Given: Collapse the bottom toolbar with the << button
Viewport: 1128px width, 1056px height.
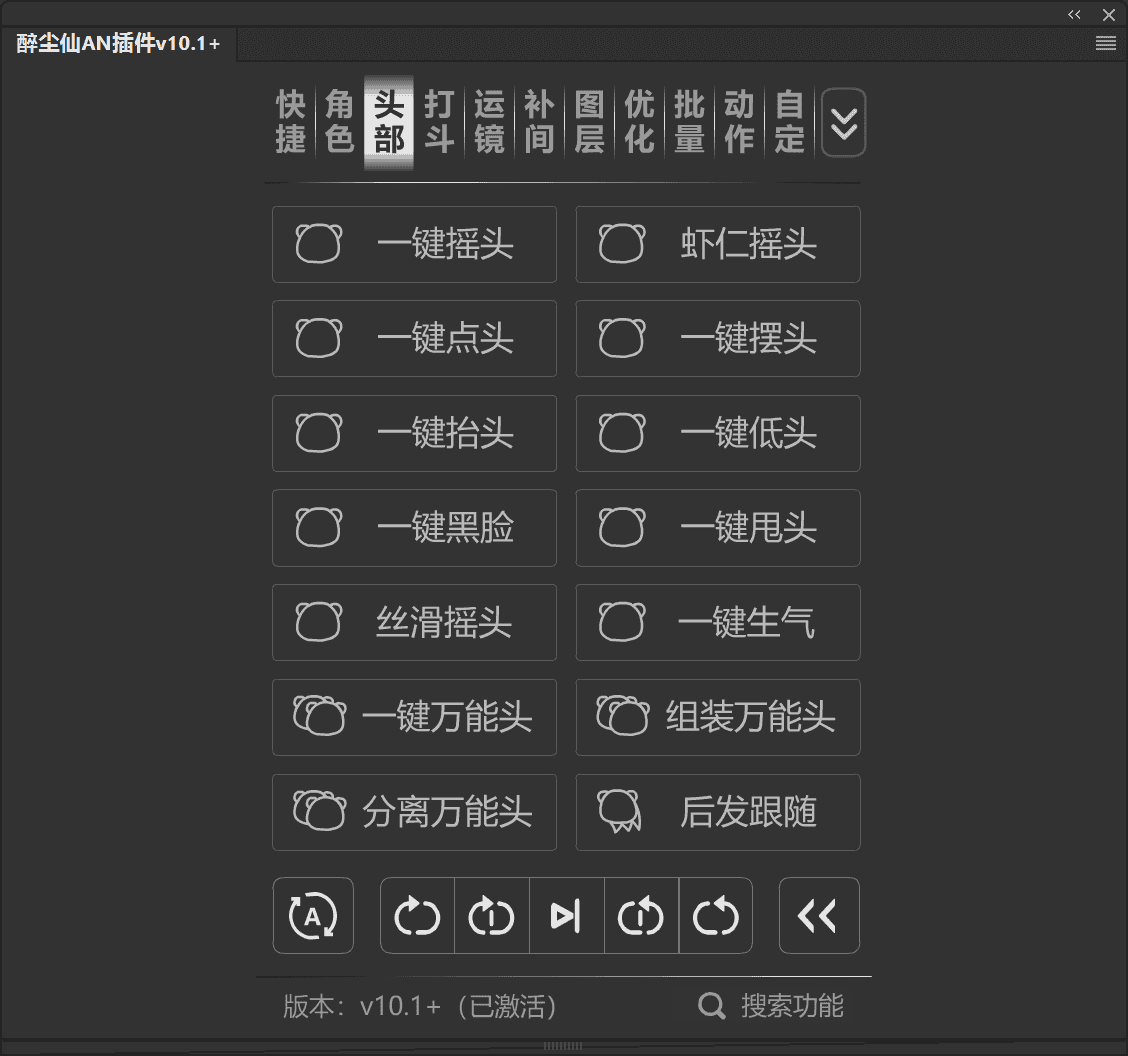Looking at the screenshot, I should (x=819, y=915).
